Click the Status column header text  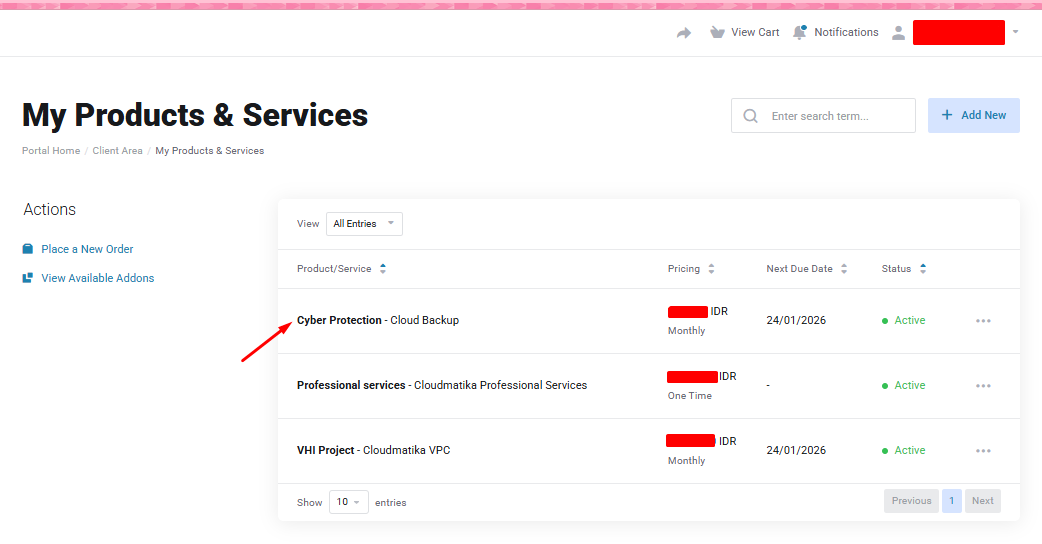coord(896,268)
